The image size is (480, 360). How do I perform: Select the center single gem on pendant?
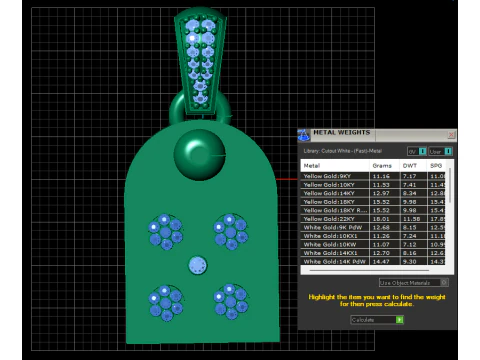198,265
